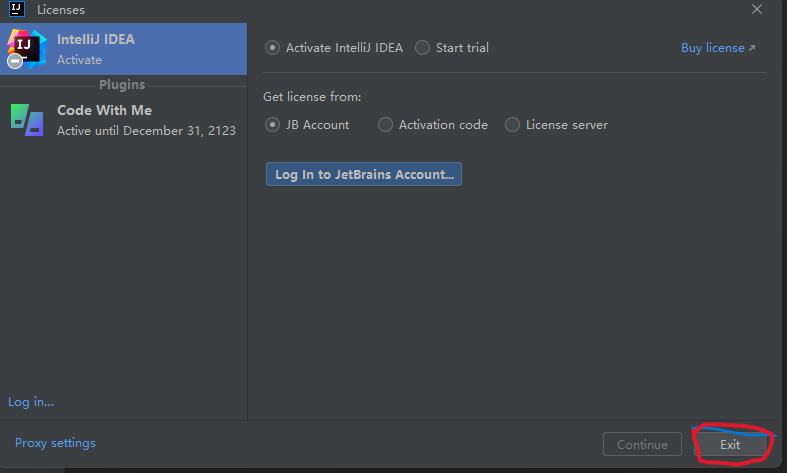Select the Code With Me plugin entry
Image resolution: width=787 pixels, height=473 pixels.
point(123,120)
